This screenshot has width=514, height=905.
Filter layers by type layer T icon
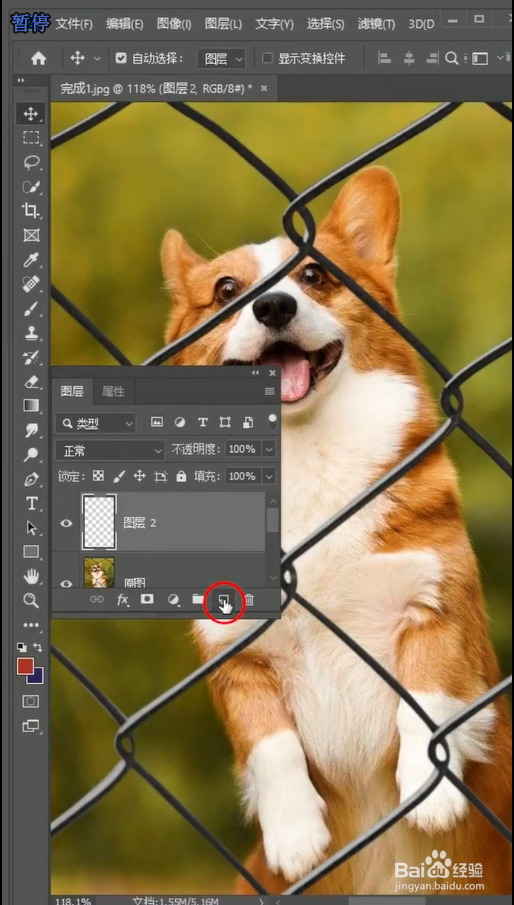202,422
